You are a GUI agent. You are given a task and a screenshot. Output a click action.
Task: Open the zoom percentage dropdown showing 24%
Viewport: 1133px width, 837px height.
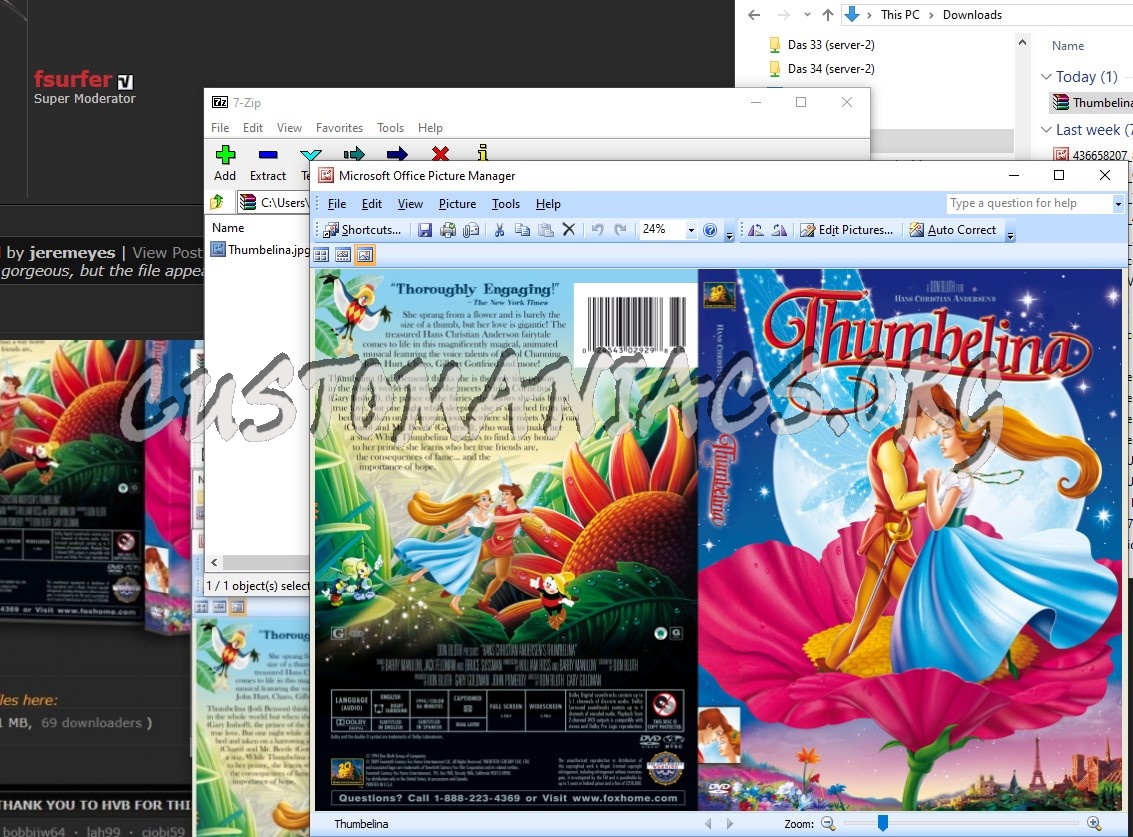coord(691,230)
